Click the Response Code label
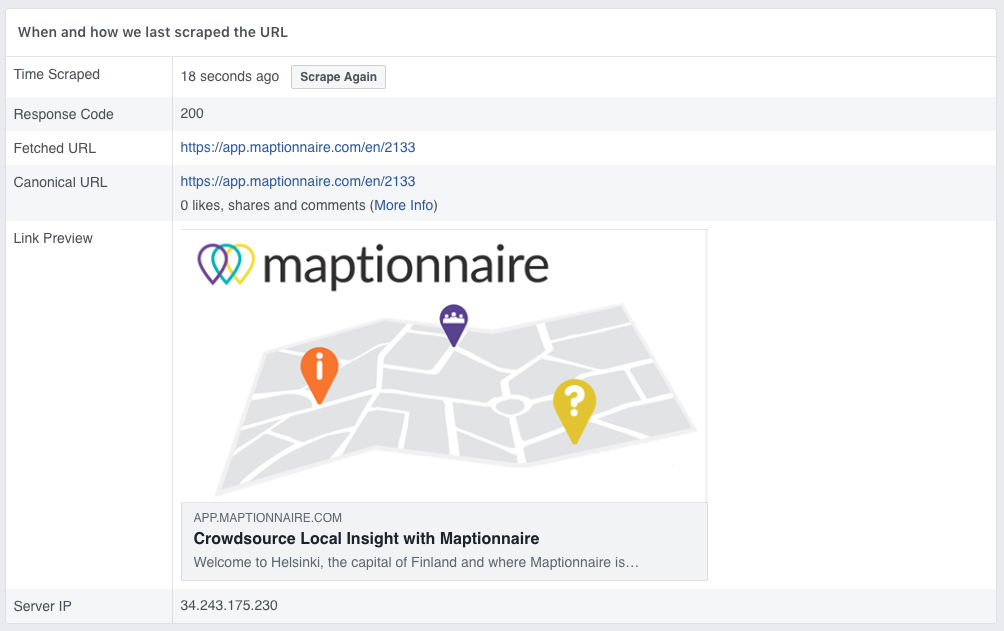This screenshot has width=1004, height=631. click(63, 114)
